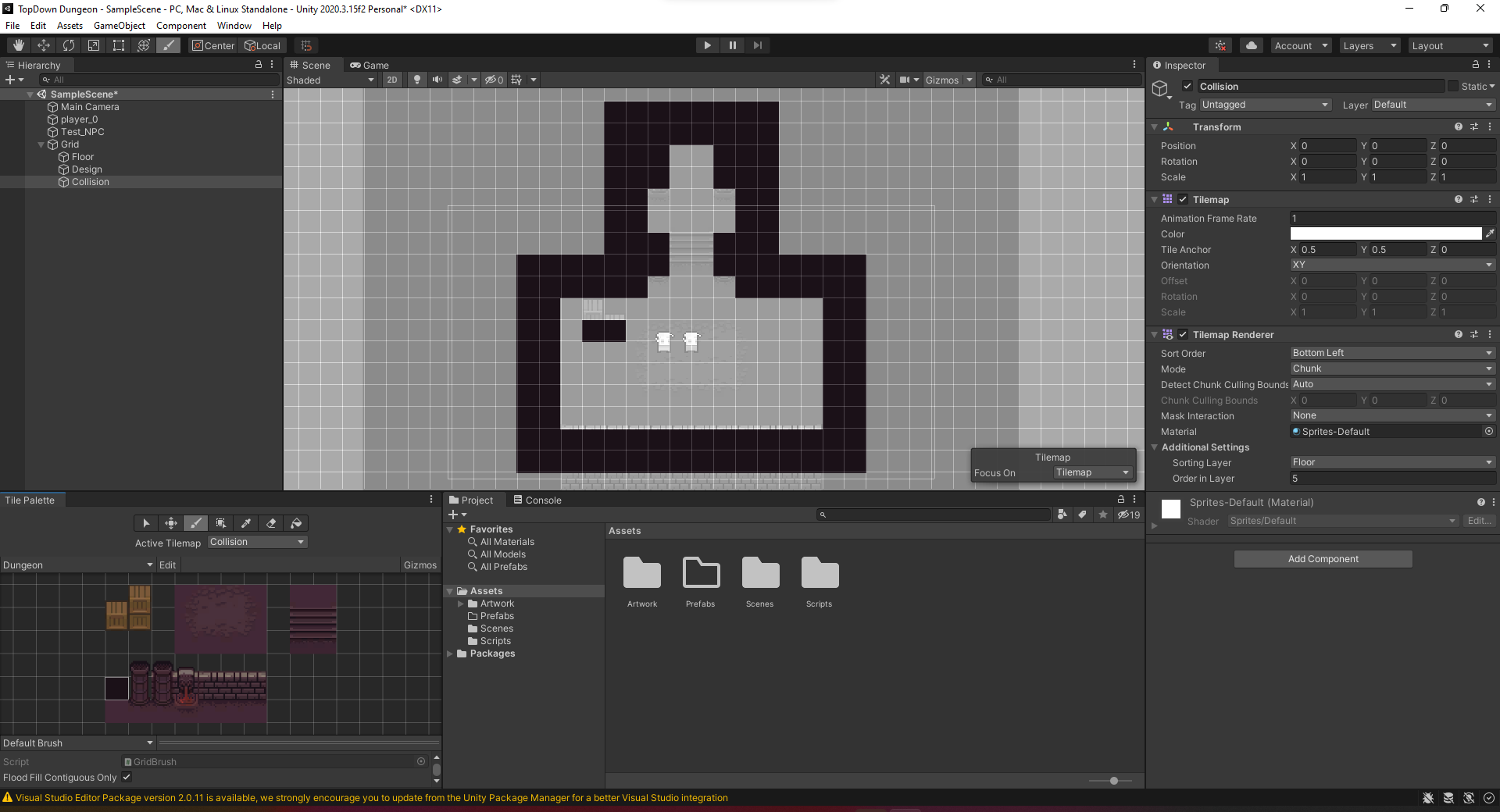The width and height of the screenshot is (1500, 812).
Task: Open the Sorting Layer Floor dropdown
Action: click(x=1391, y=462)
